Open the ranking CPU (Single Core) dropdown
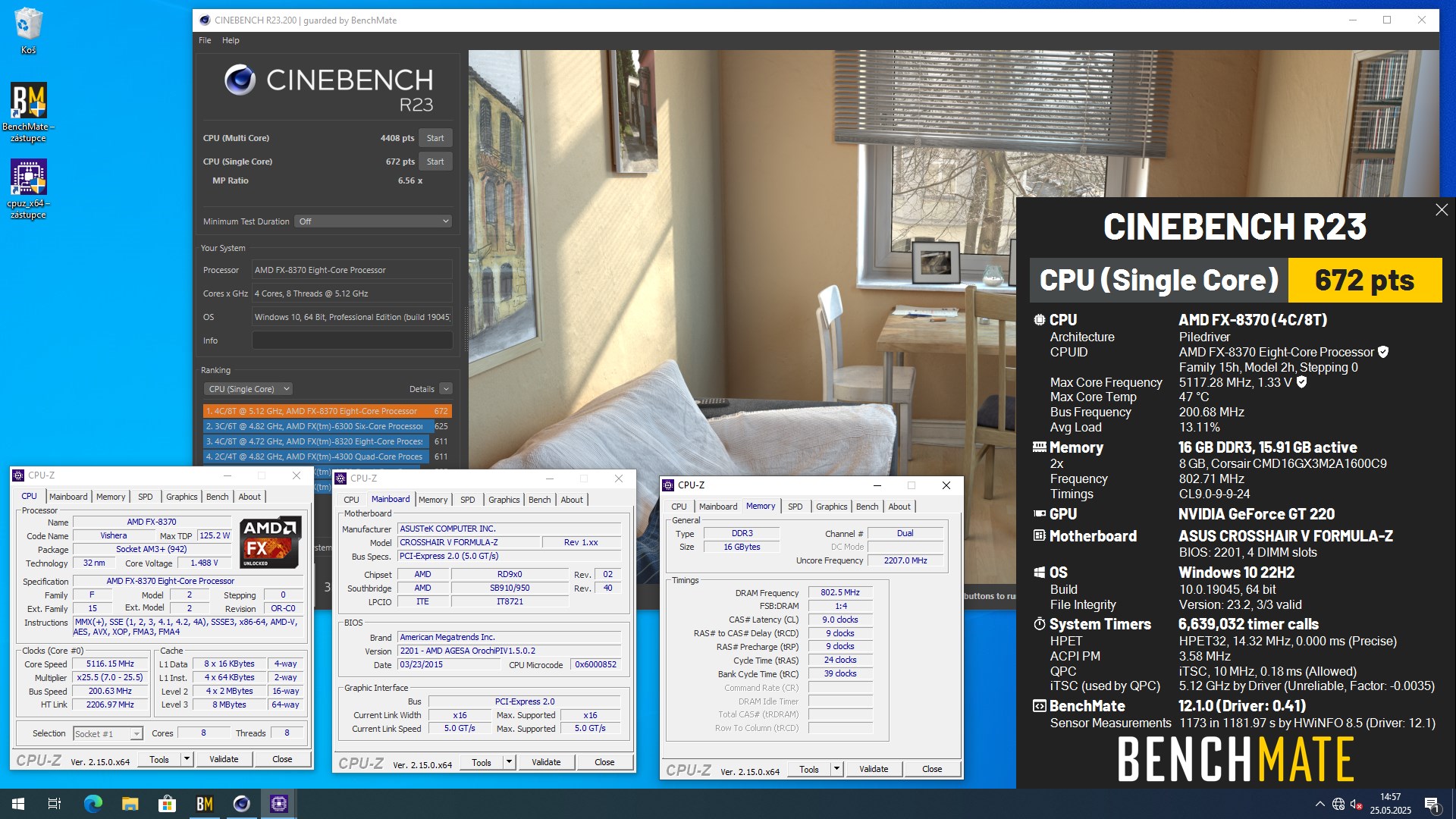 248,389
